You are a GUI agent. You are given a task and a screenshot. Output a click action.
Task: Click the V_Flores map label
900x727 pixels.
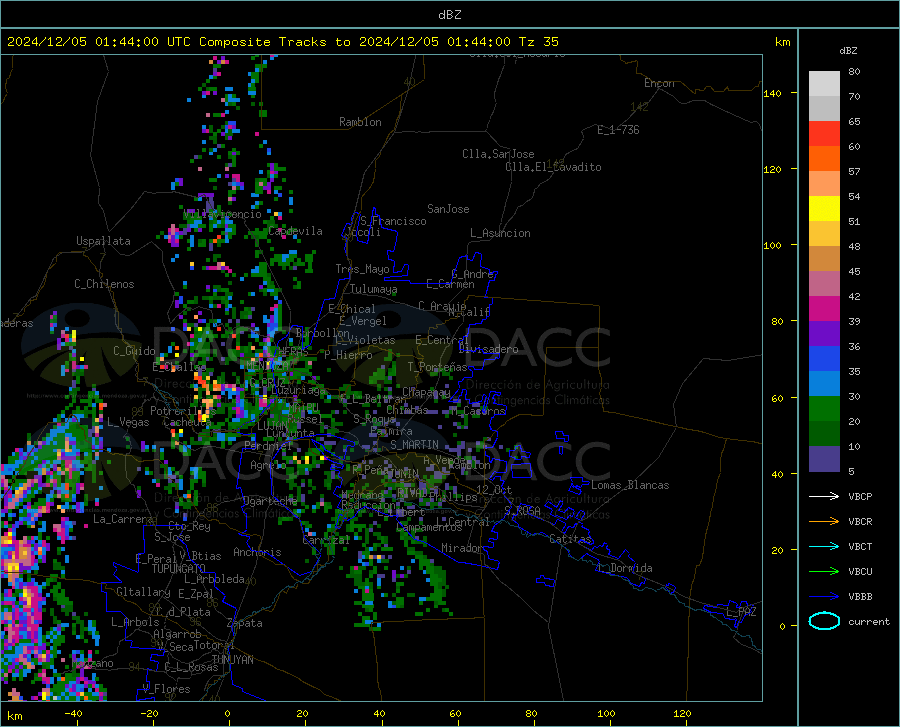(166, 689)
